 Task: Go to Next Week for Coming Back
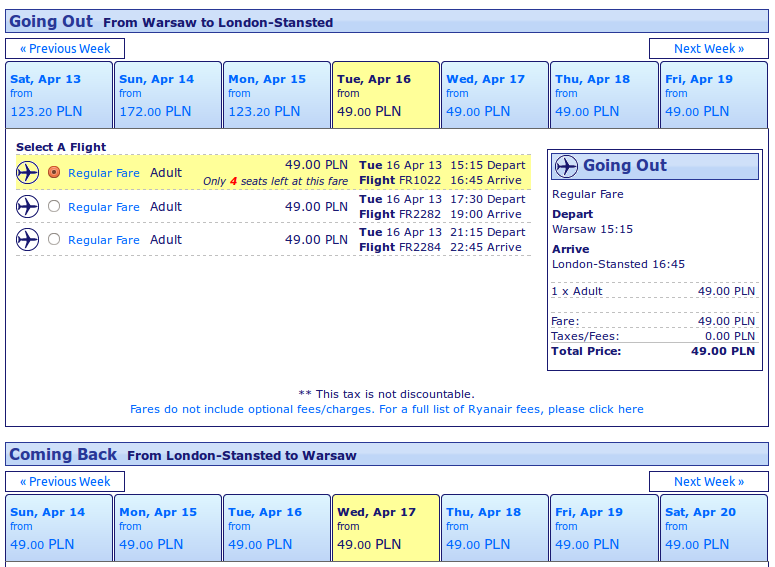point(709,481)
